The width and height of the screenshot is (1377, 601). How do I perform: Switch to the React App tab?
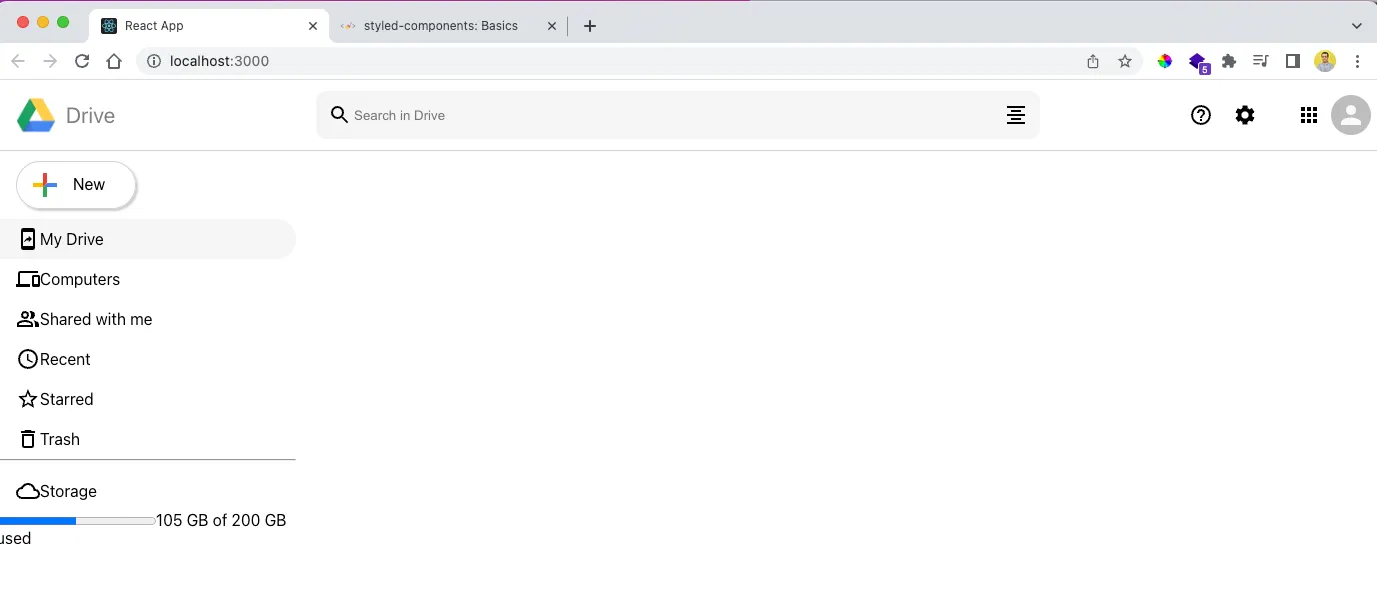tap(208, 26)
